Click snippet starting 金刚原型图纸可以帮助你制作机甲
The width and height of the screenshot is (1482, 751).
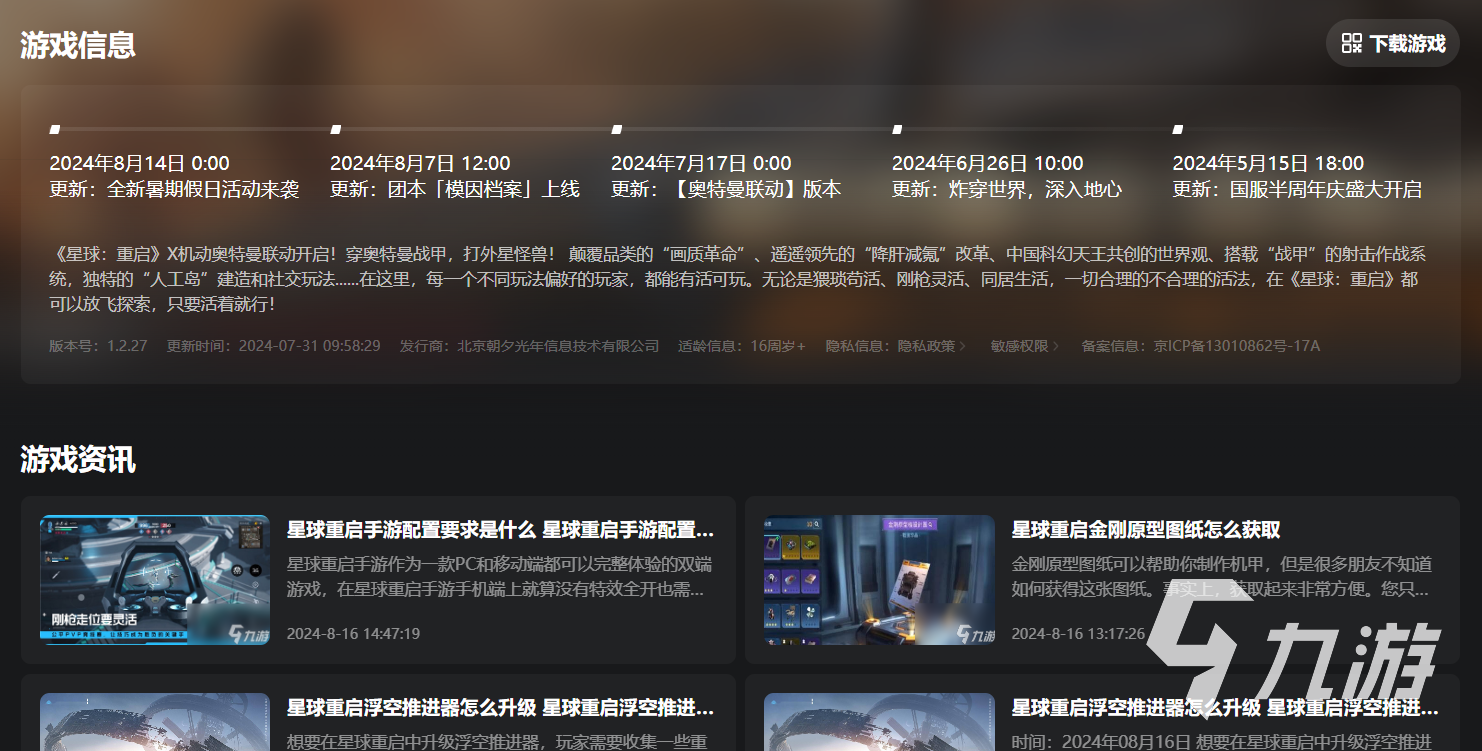point(1223,577)
